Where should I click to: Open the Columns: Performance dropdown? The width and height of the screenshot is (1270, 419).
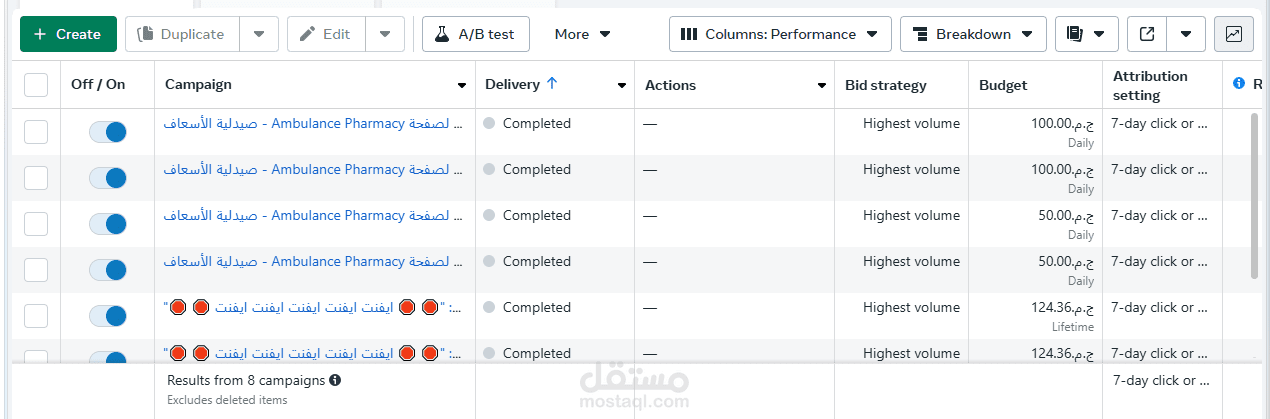coord(780,34)
